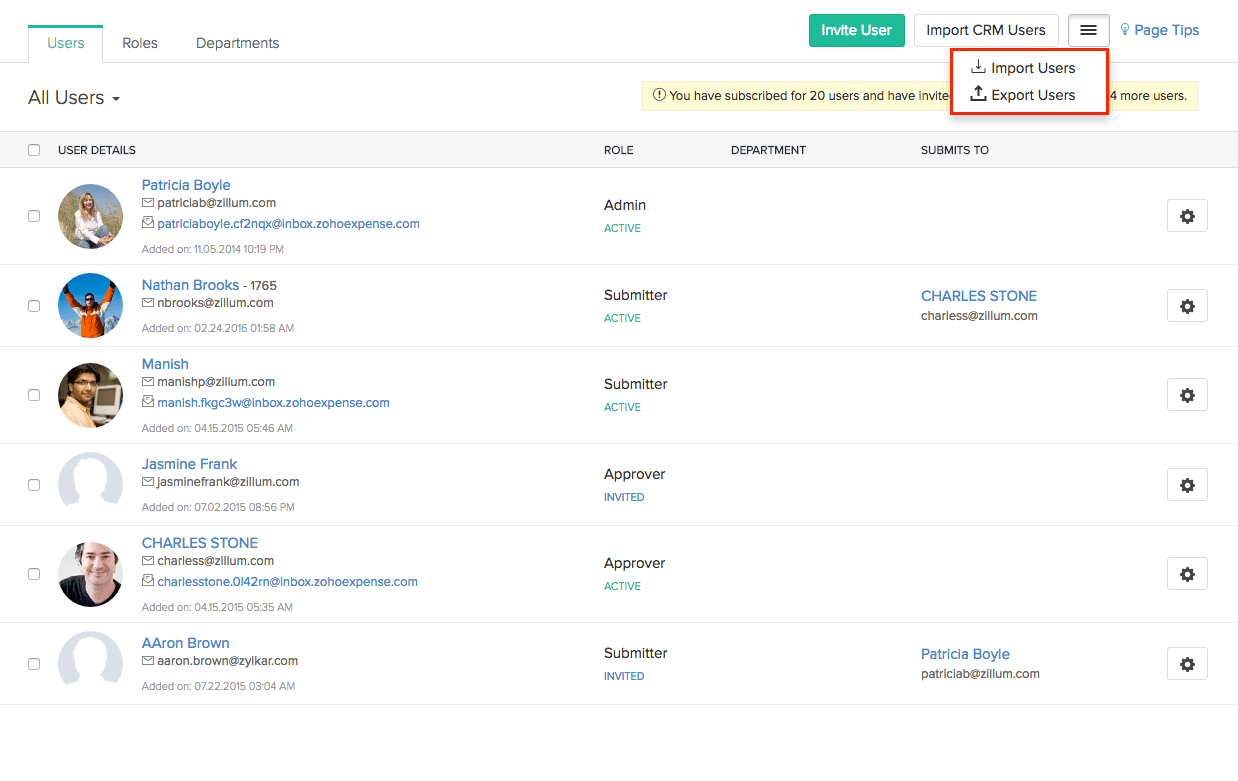Open the All Users filter dropdown
This screenshot has width=1238, height=781.
tap(74, 97)
